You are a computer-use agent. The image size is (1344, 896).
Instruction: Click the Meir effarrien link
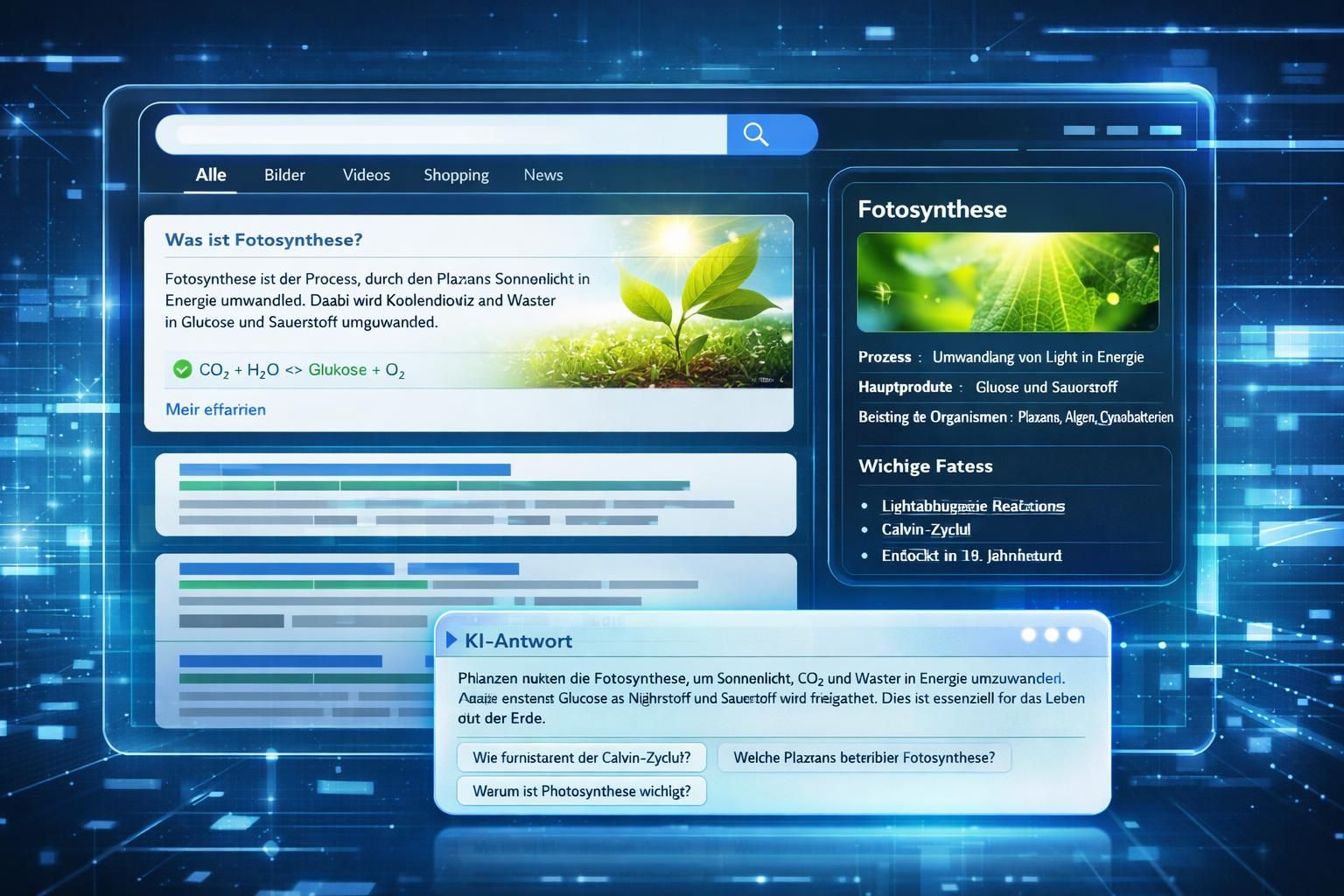click(x=215, y=409)
